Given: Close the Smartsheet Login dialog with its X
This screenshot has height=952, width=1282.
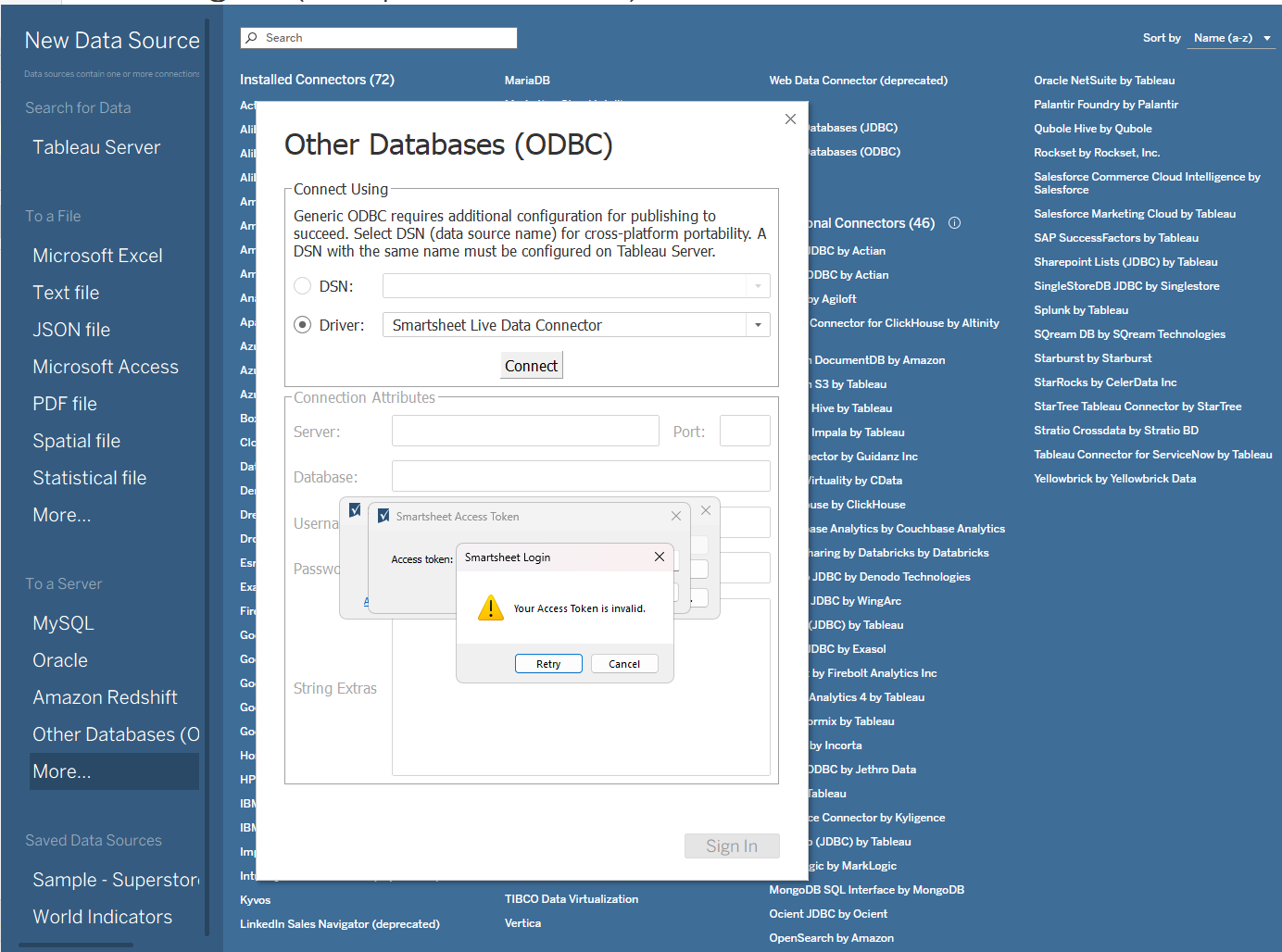Looking at the screenshot, I should point(660,557).
